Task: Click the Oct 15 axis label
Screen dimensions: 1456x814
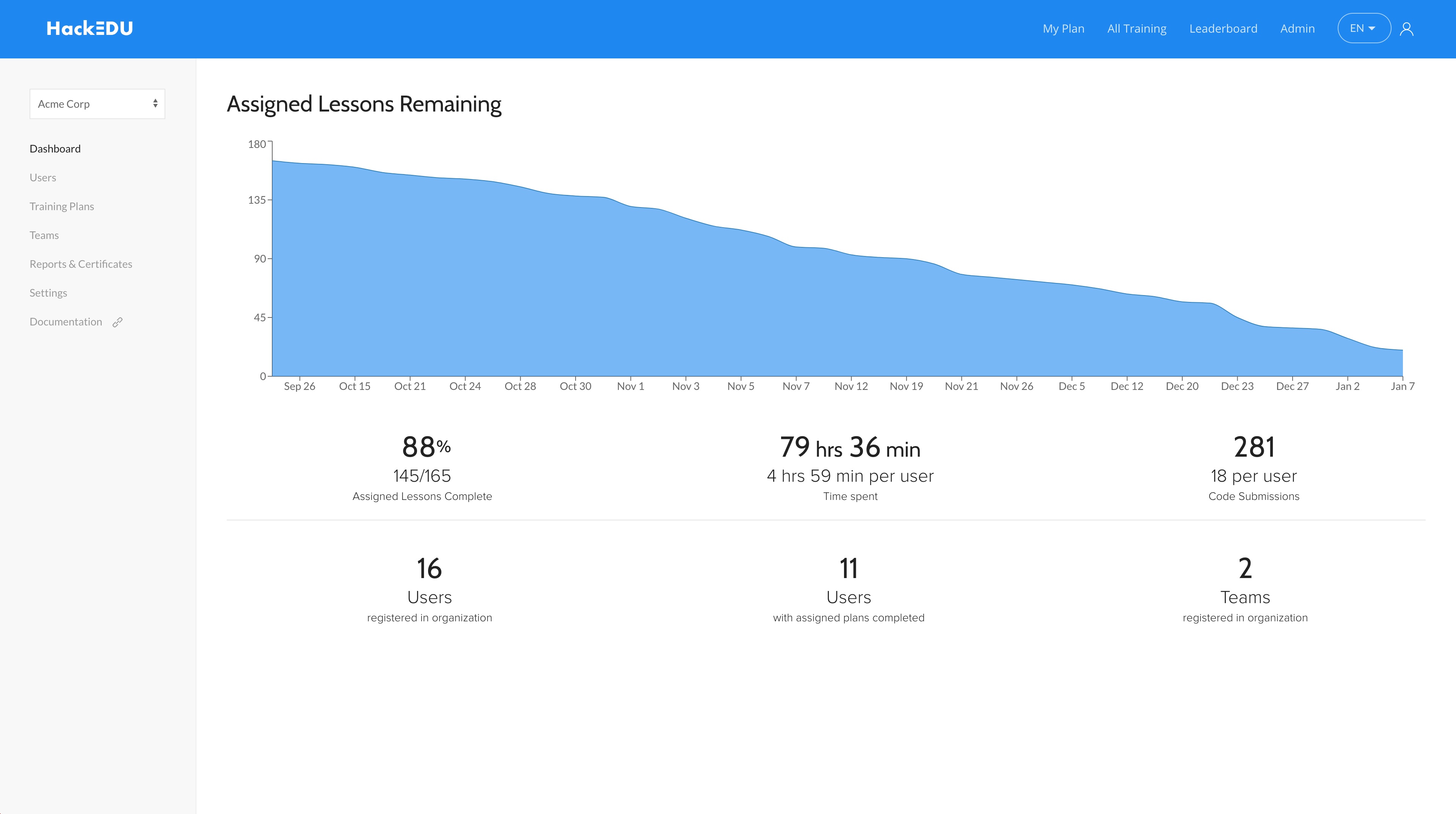Action: tap(355, 386)
